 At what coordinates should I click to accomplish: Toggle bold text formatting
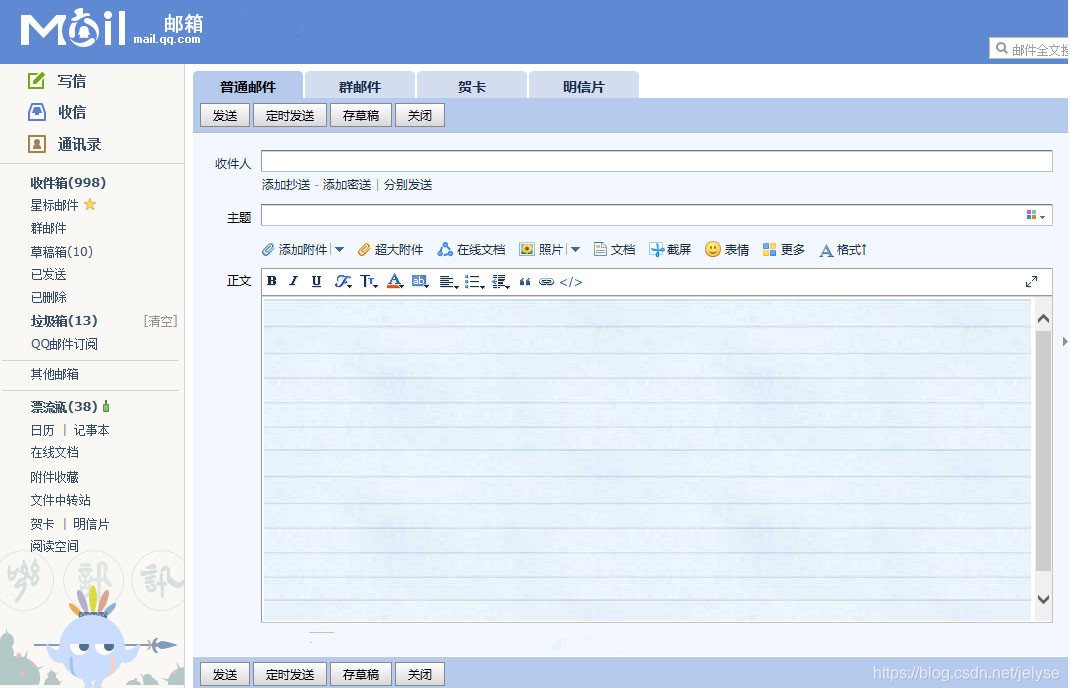(270, 282)
